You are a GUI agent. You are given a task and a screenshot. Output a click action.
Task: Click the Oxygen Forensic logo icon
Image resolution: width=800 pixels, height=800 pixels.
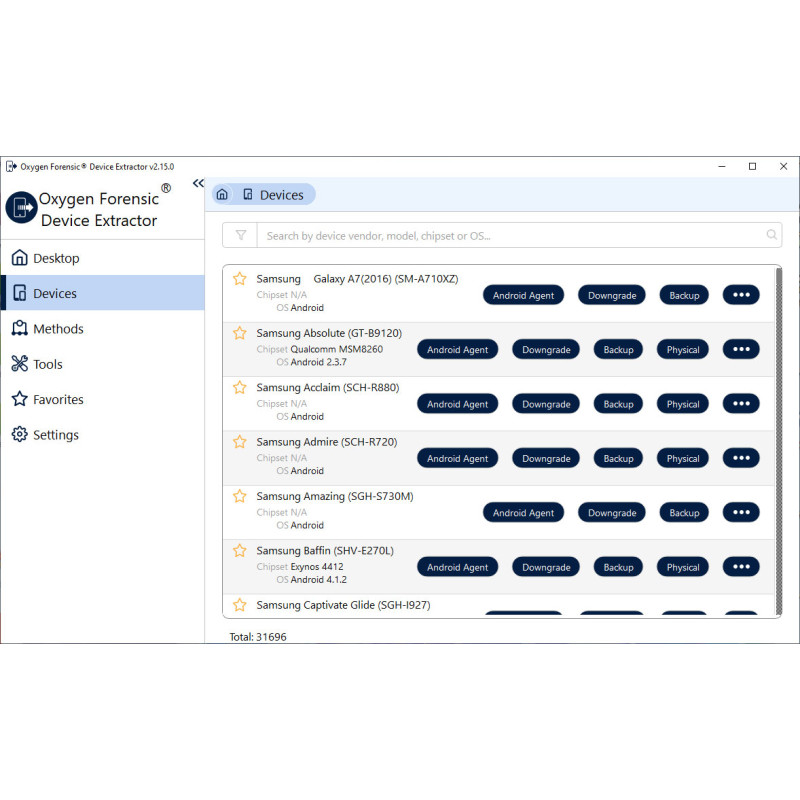(x=21, y=208)
